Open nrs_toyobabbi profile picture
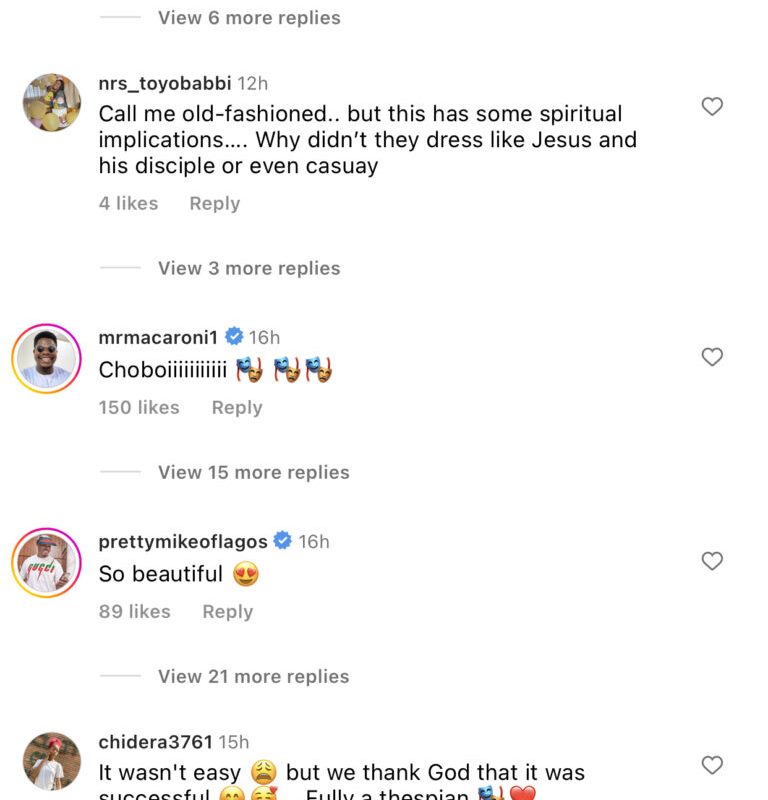Image resolution: width=768 pixels, height=800 pixels. point(51,102)
